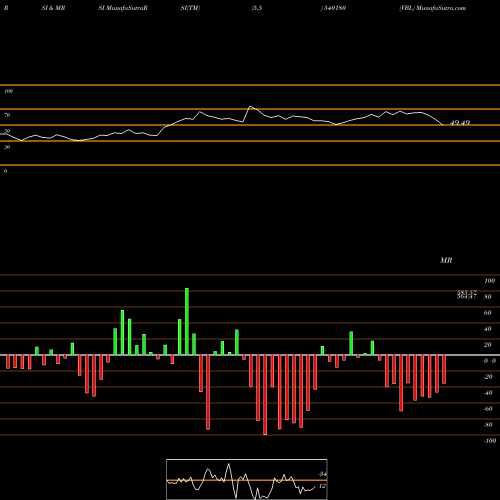Click the '(VBL) MunafaSutra.com' label
This screenshot has height=500, width=500.
432,8
